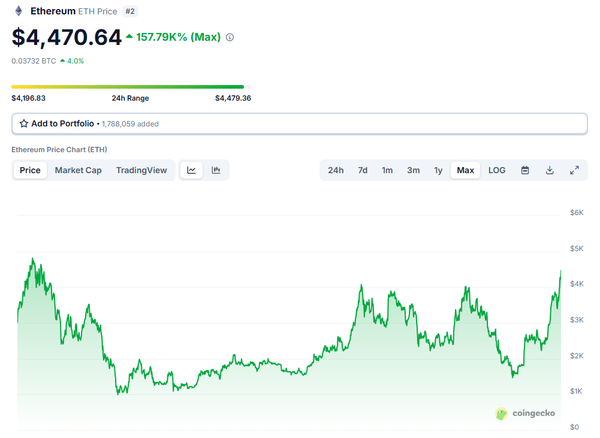Toggle LOG scale on chart
Viewport: 600px width, 438px height.
click(497, 170)
